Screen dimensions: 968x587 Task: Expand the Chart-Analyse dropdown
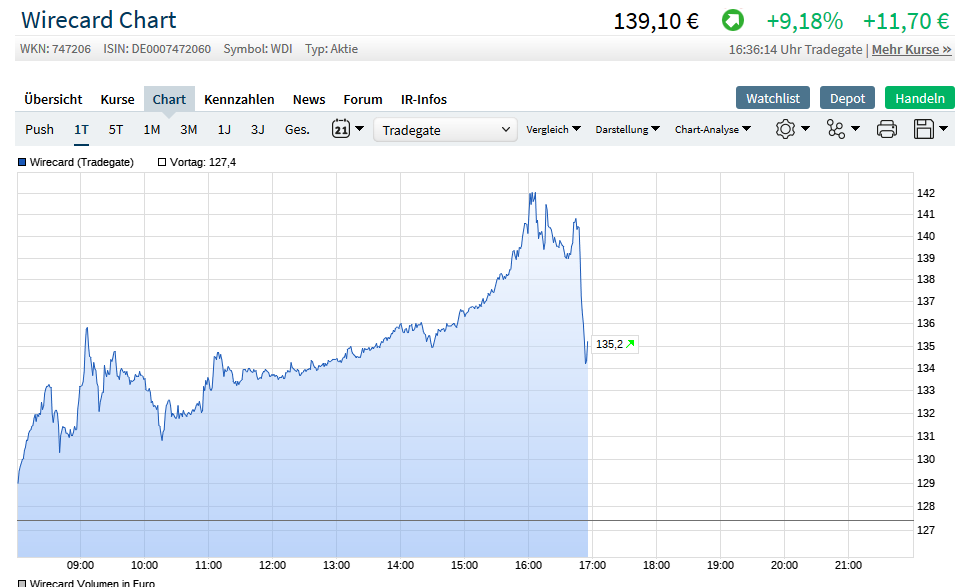(712, 129)
